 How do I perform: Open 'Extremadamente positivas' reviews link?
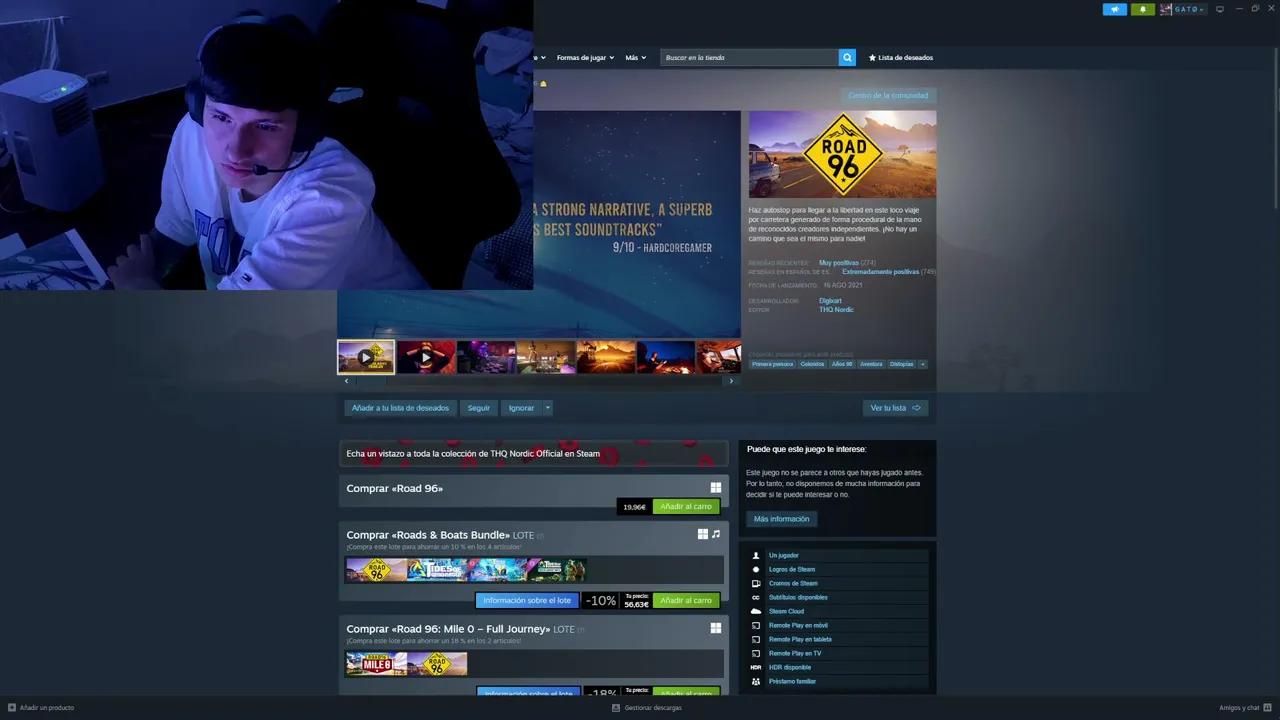click(x=880, y=272)
